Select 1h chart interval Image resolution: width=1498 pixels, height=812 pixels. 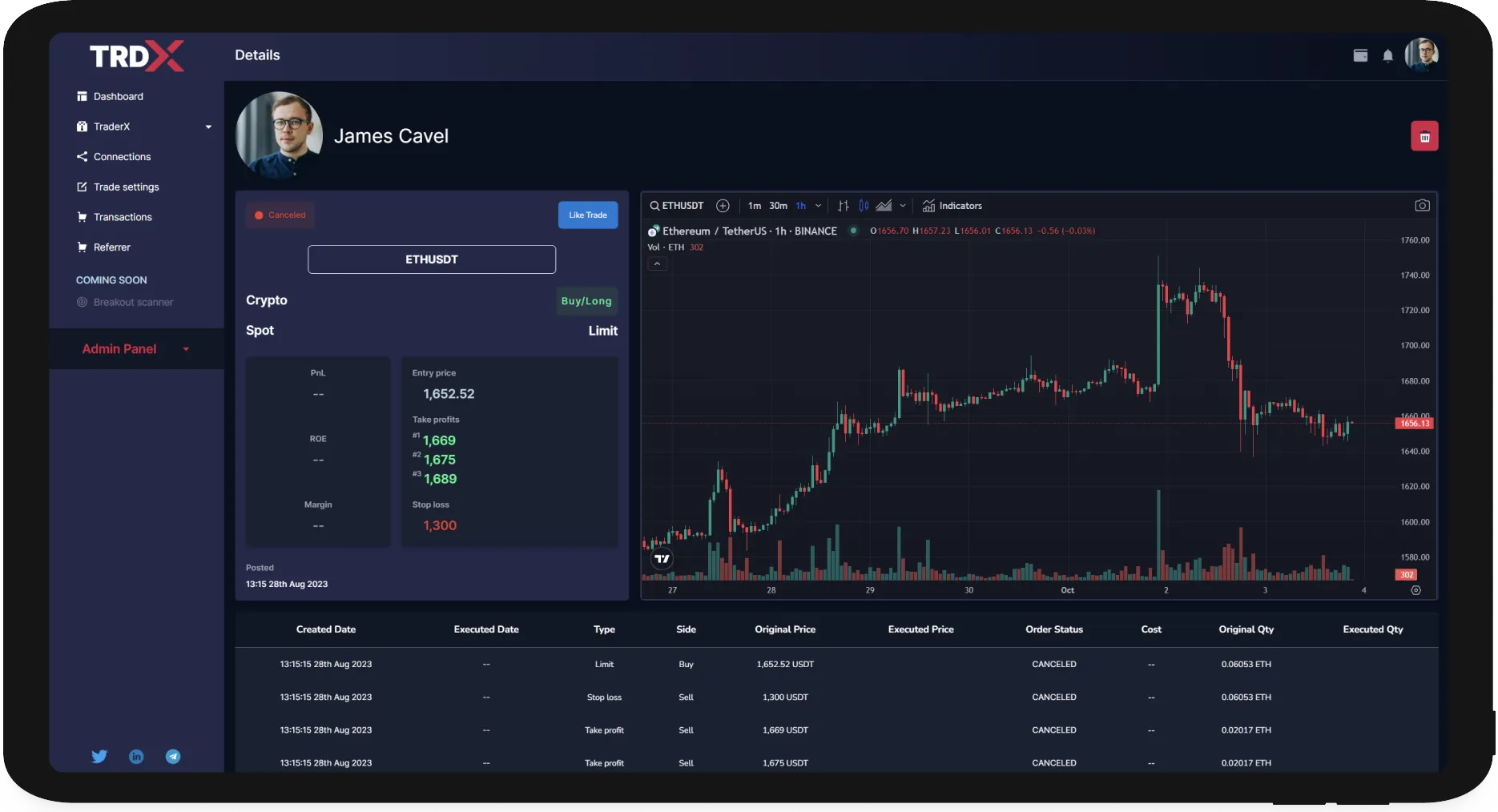click(x=800, y=206)
